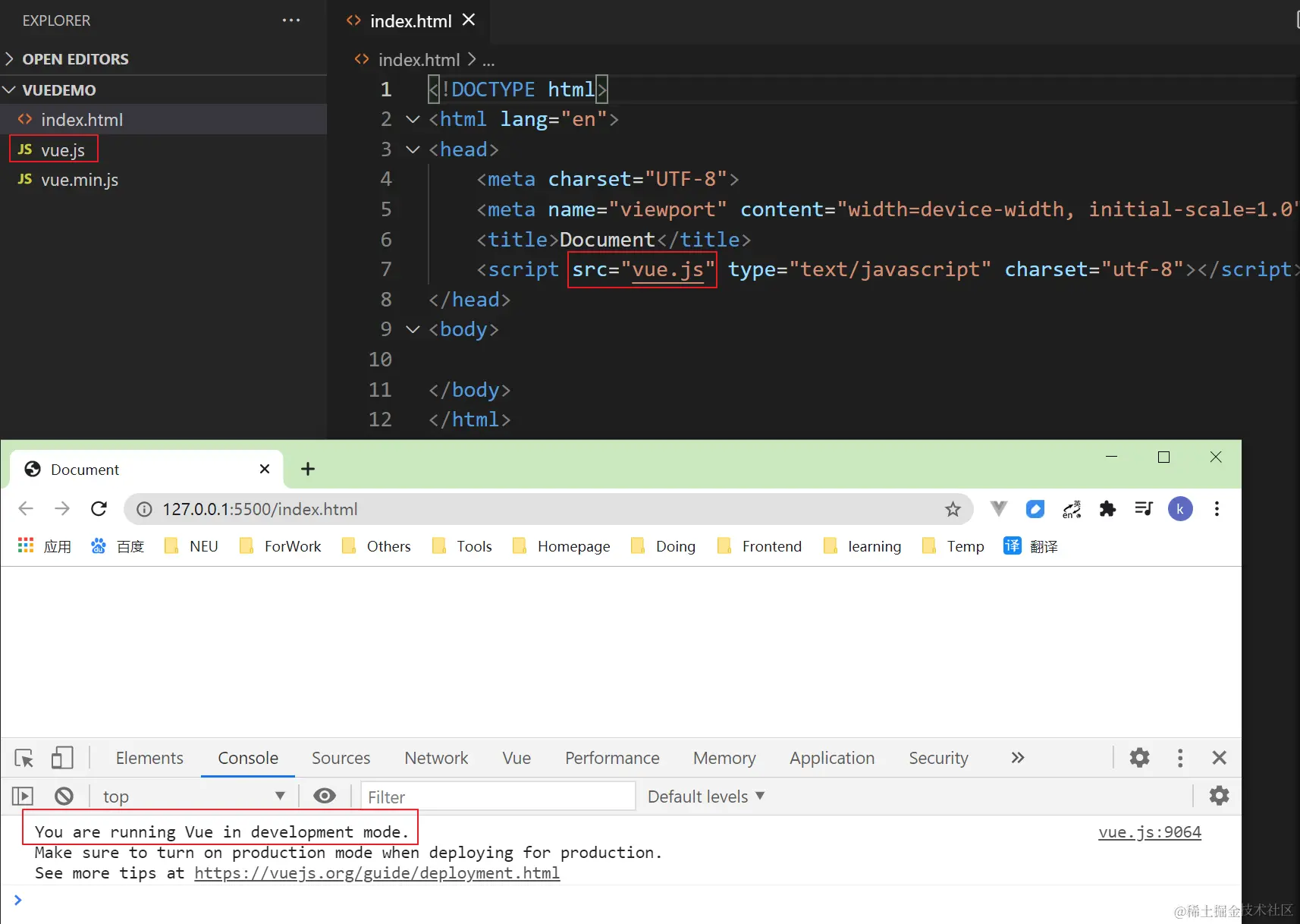1300x924 pixels.
Task: Open the Baidu bookmark
Action: [117, 546]
